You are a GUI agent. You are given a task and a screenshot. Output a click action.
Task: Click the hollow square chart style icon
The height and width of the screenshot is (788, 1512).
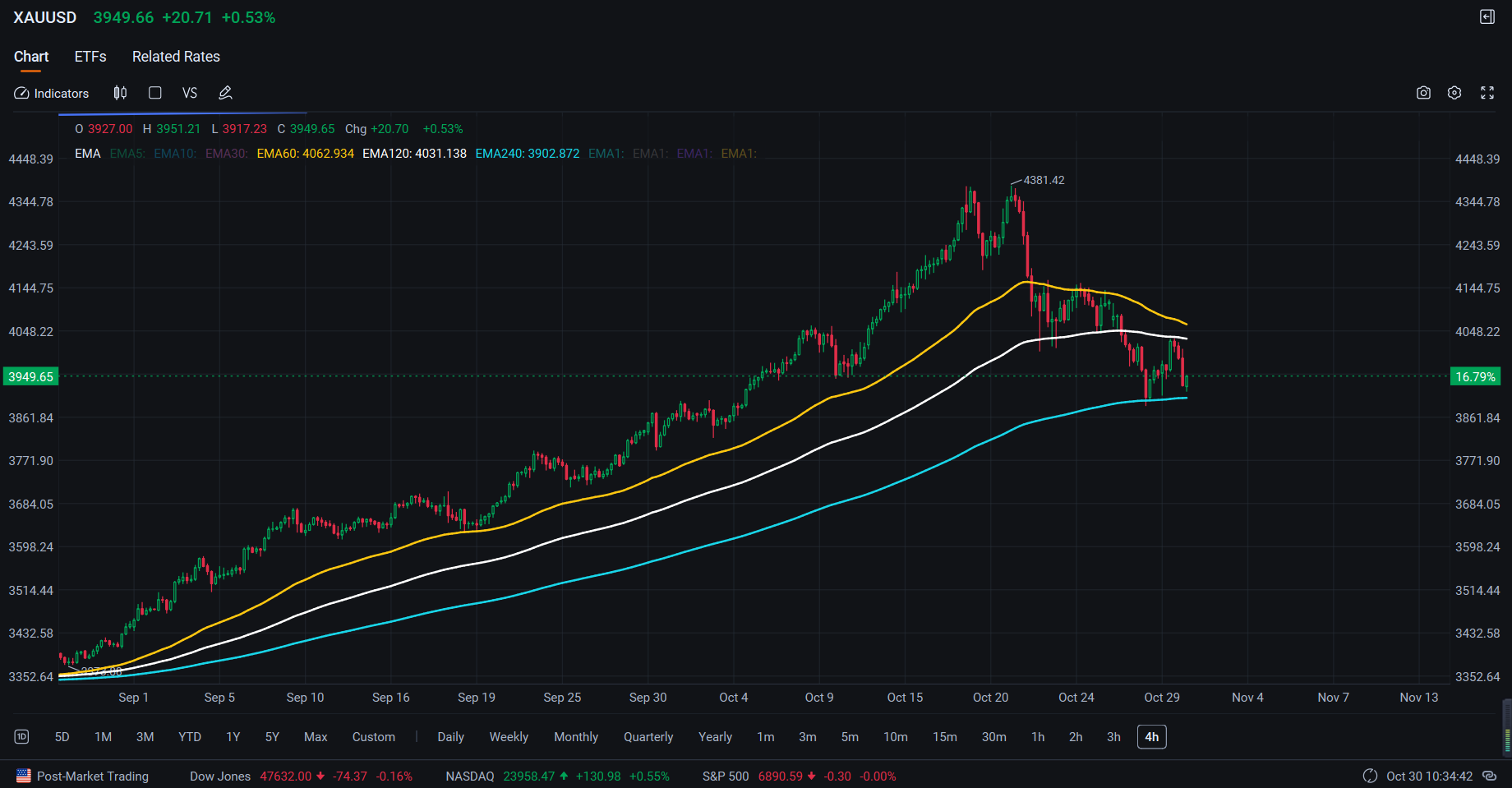[x=154, y=93]
